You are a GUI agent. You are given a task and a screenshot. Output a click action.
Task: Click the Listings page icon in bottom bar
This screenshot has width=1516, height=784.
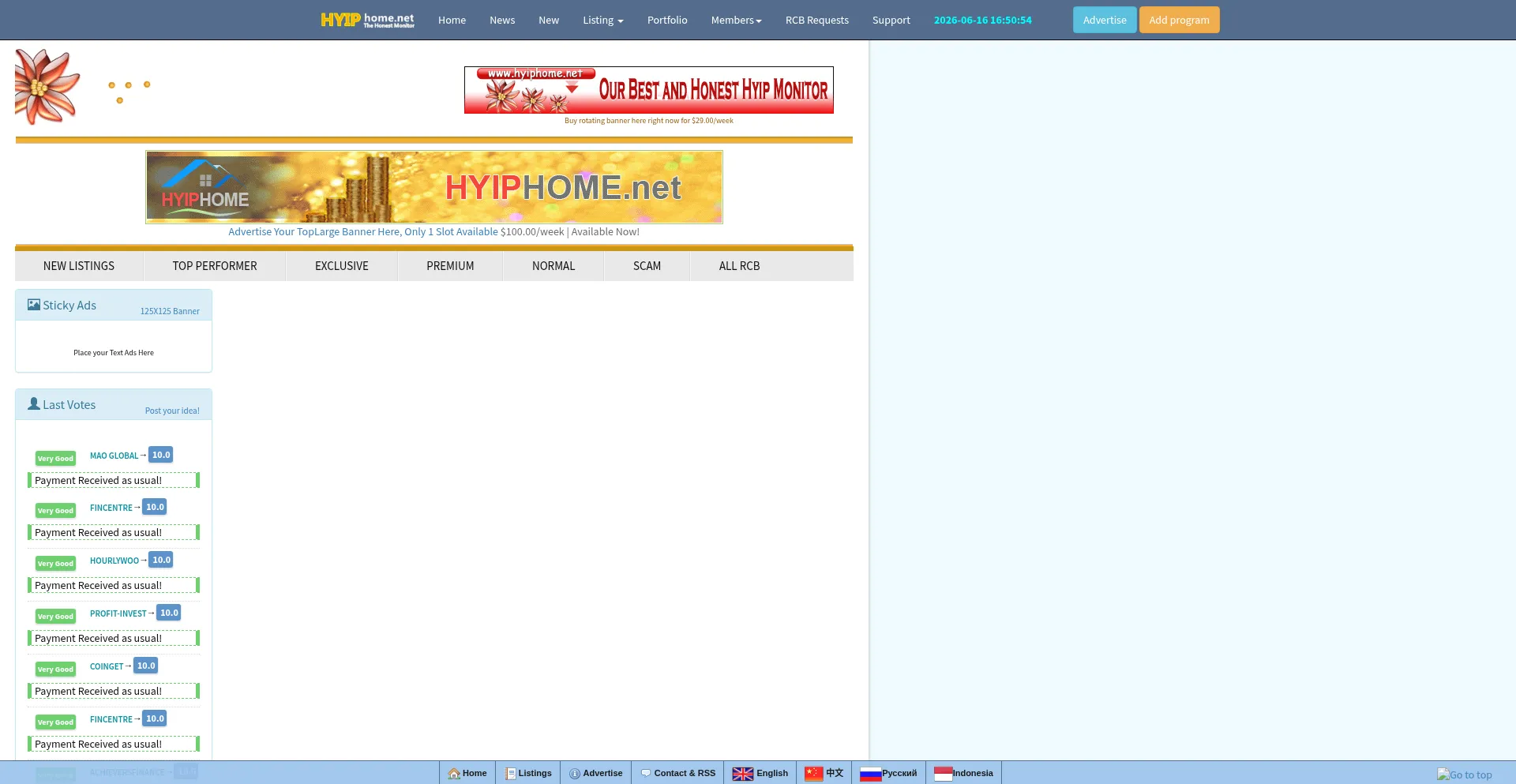(x=511, y=774)
